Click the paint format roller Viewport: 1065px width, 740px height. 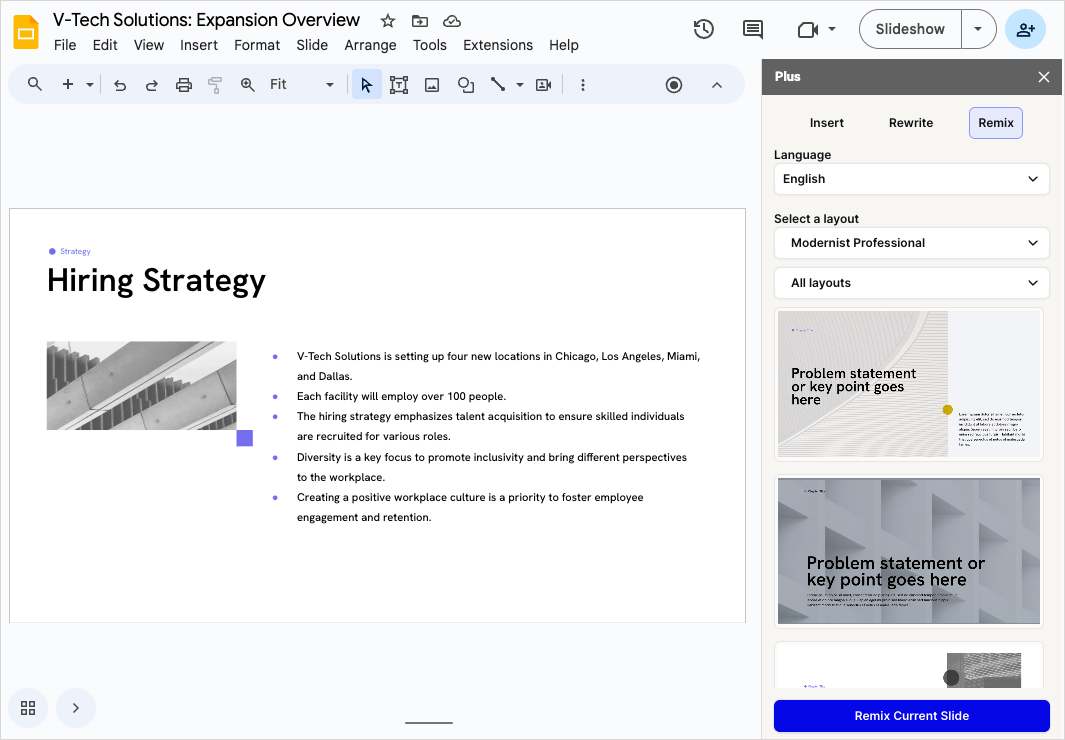(x=215, y=85)
